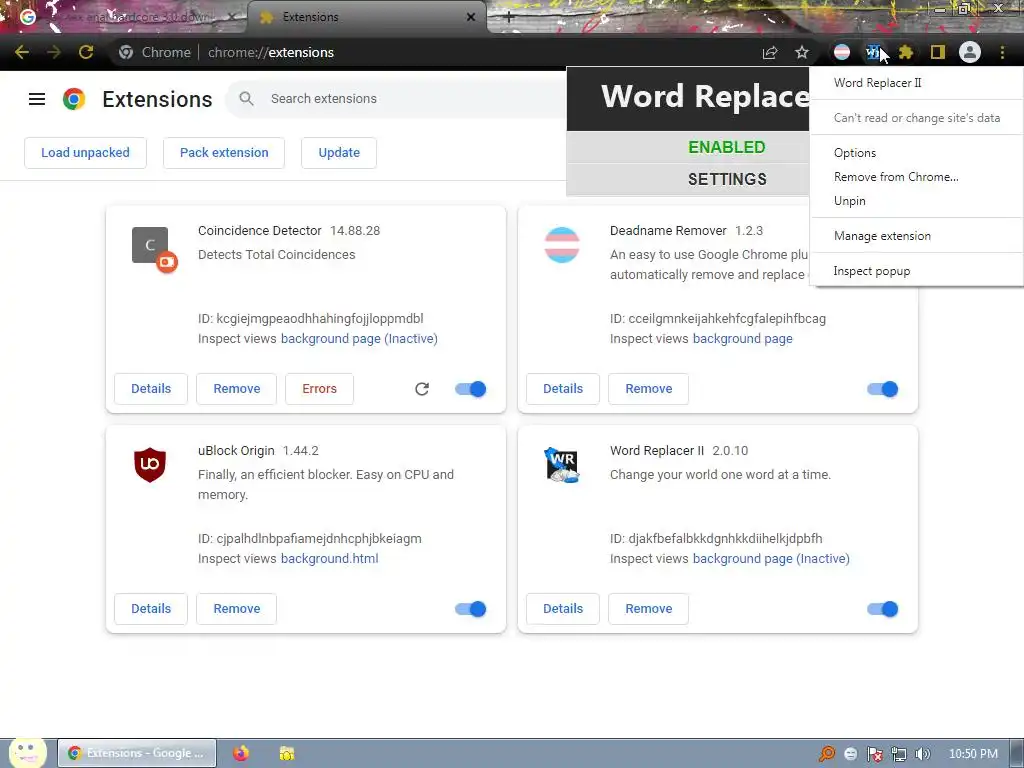Screen dimensions: 1024x768
Task: Open the Extensions hamburger side menu
Action: pos(37,99)
